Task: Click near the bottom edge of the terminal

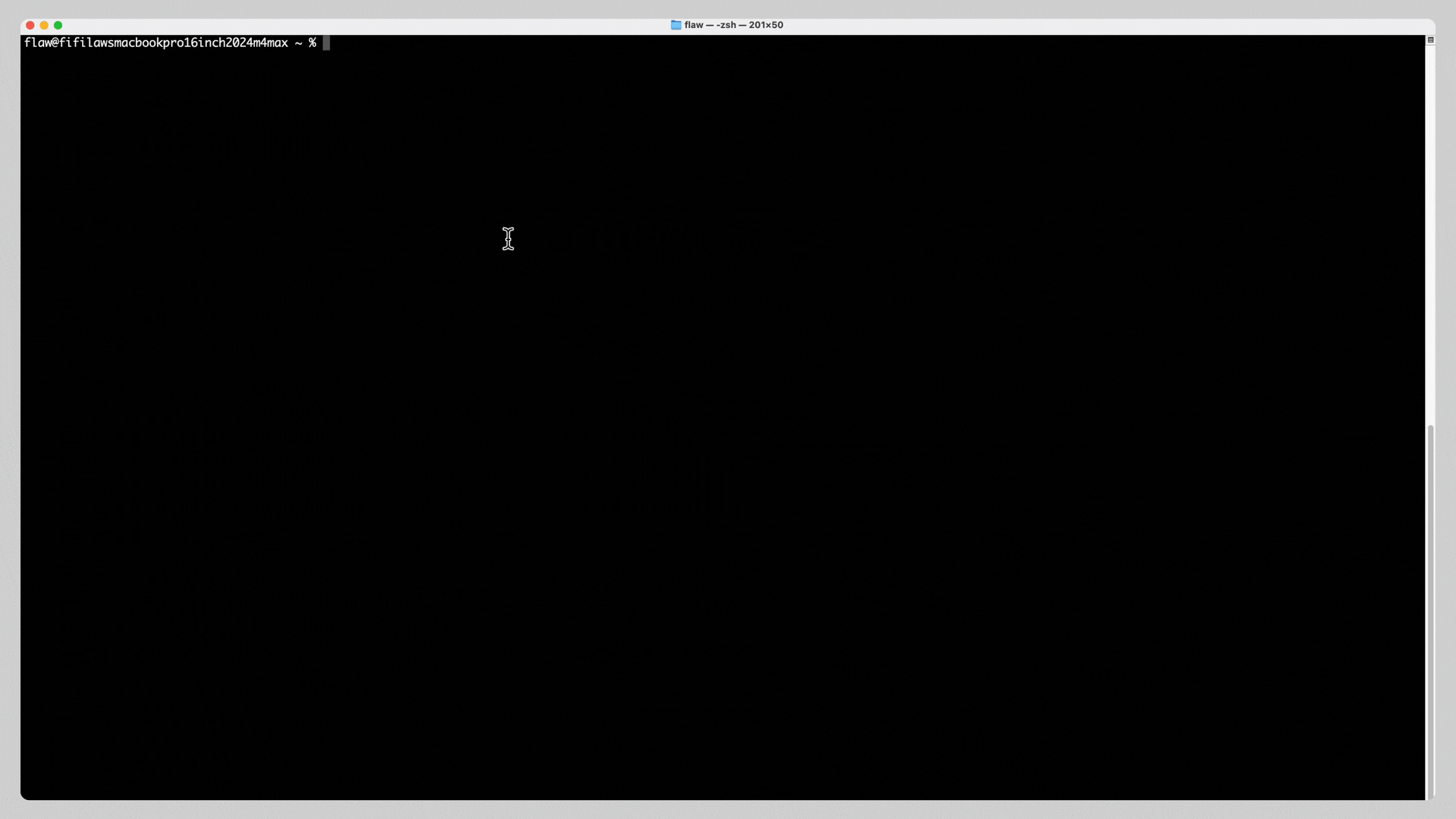Action: tap(682, 789)
